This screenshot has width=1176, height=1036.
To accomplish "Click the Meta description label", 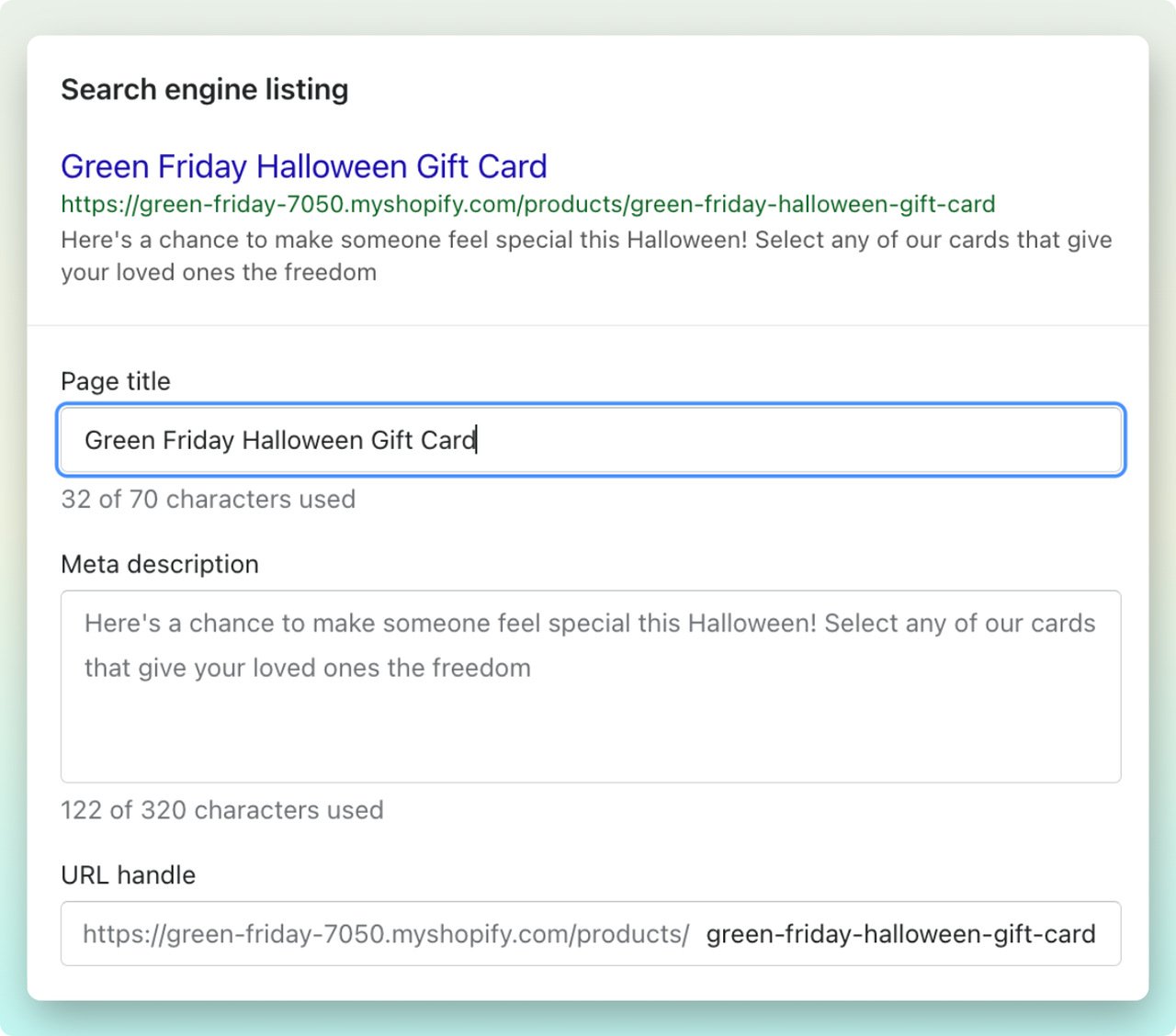I will coord(160,563).
